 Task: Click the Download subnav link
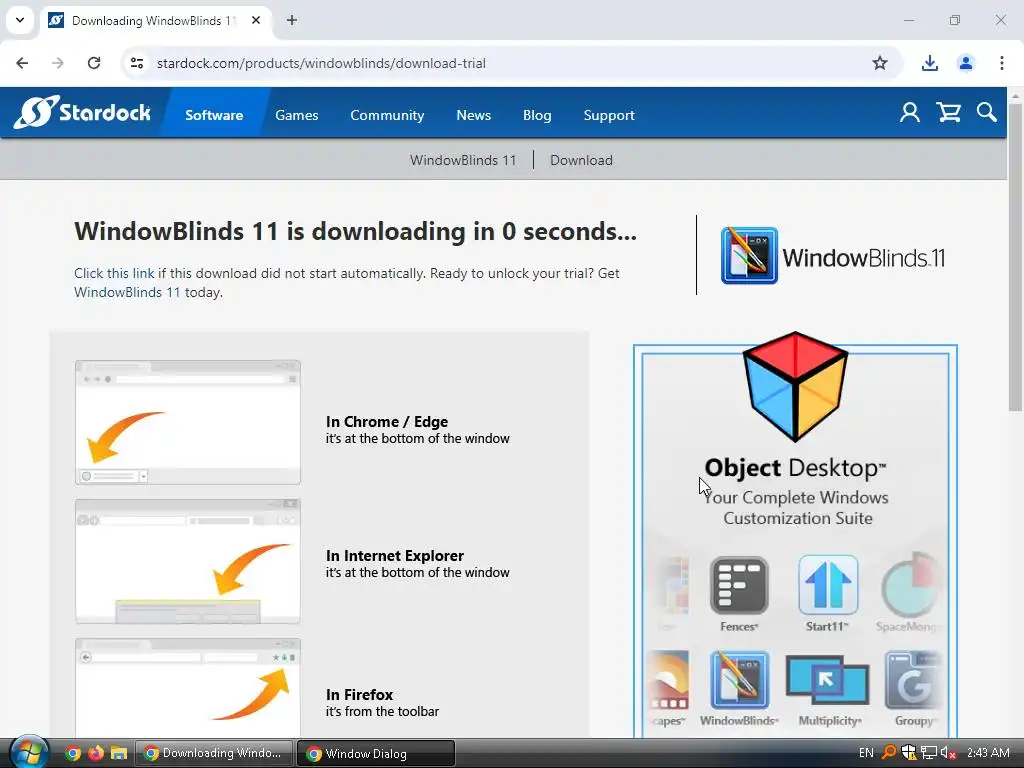(581, 160)
